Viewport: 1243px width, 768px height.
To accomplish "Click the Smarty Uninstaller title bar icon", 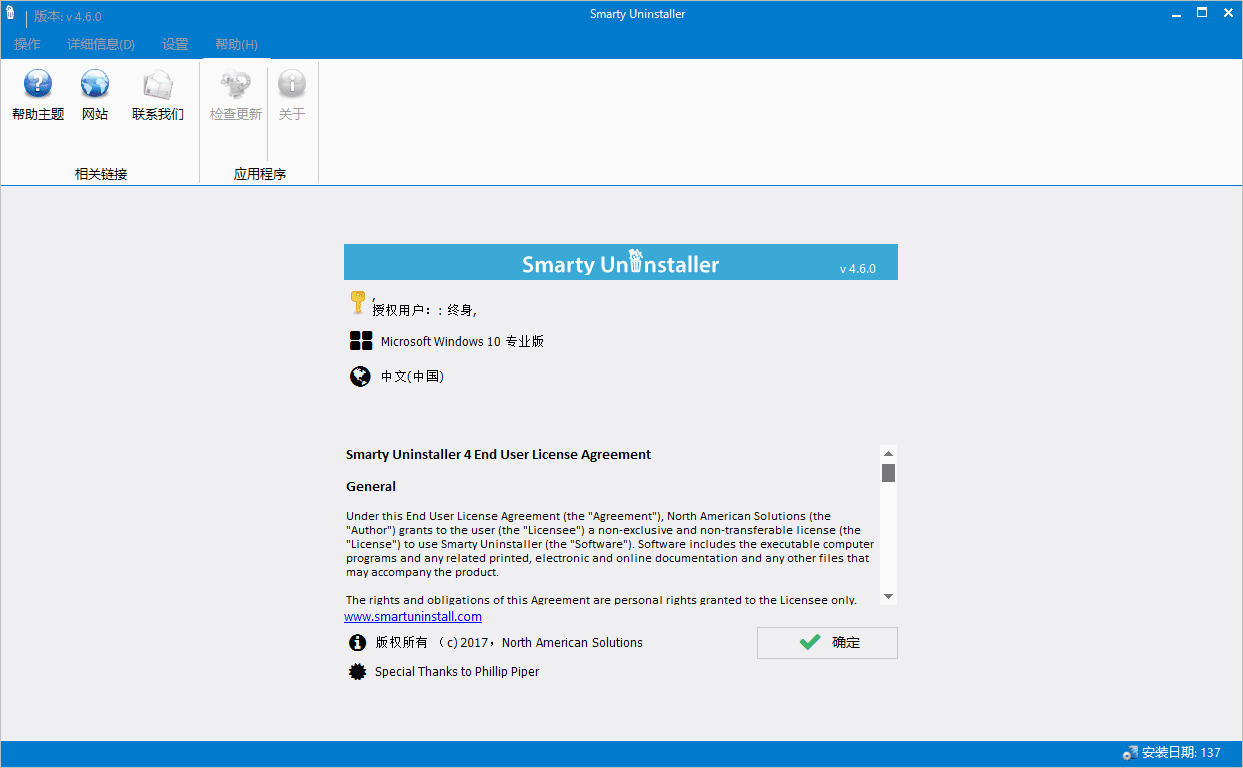I will coord(10,13).
